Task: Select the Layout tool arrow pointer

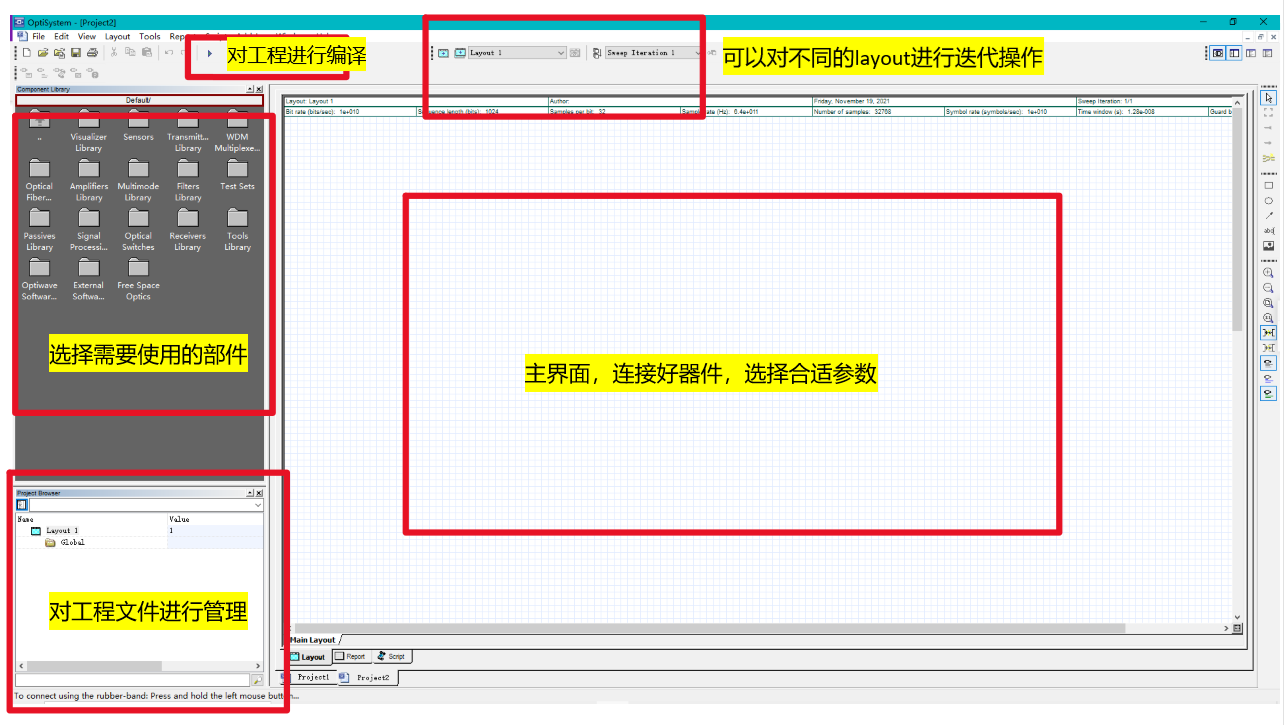Action: pos(1269,98)
